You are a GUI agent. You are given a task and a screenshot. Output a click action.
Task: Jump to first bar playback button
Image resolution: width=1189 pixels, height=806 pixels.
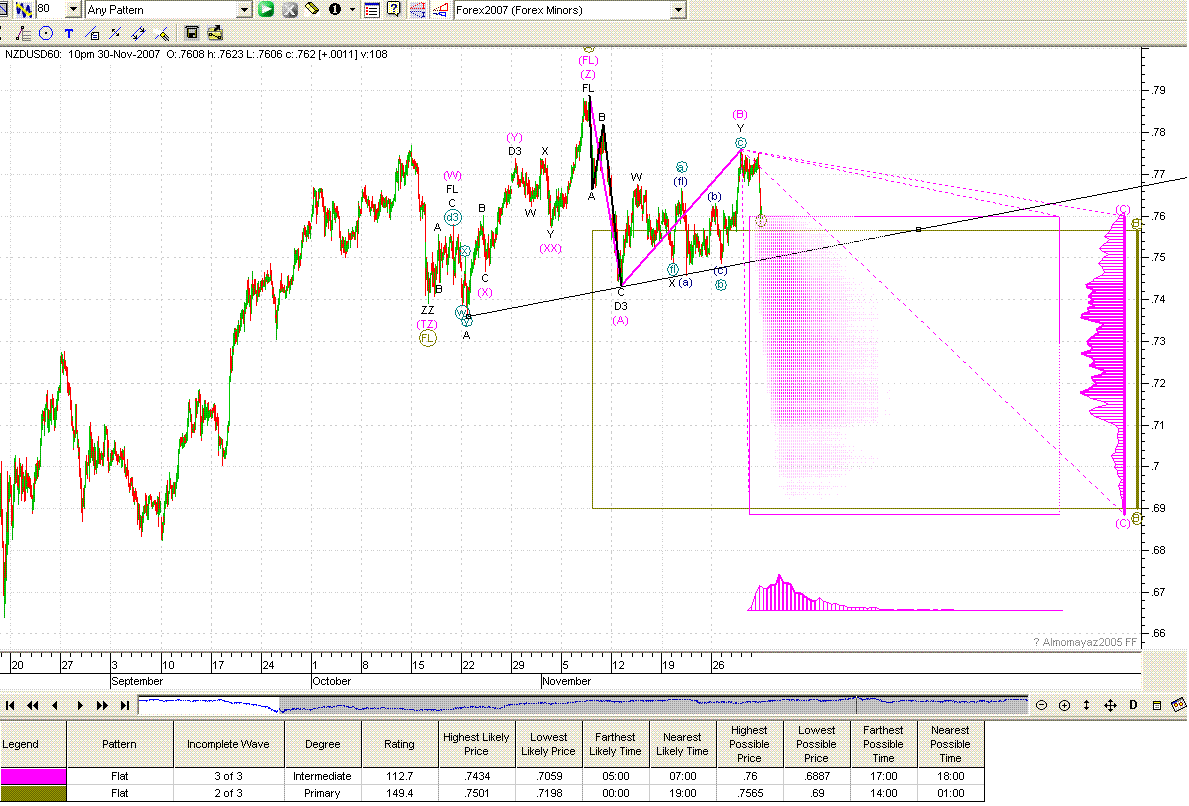click(x=10, y=705)
